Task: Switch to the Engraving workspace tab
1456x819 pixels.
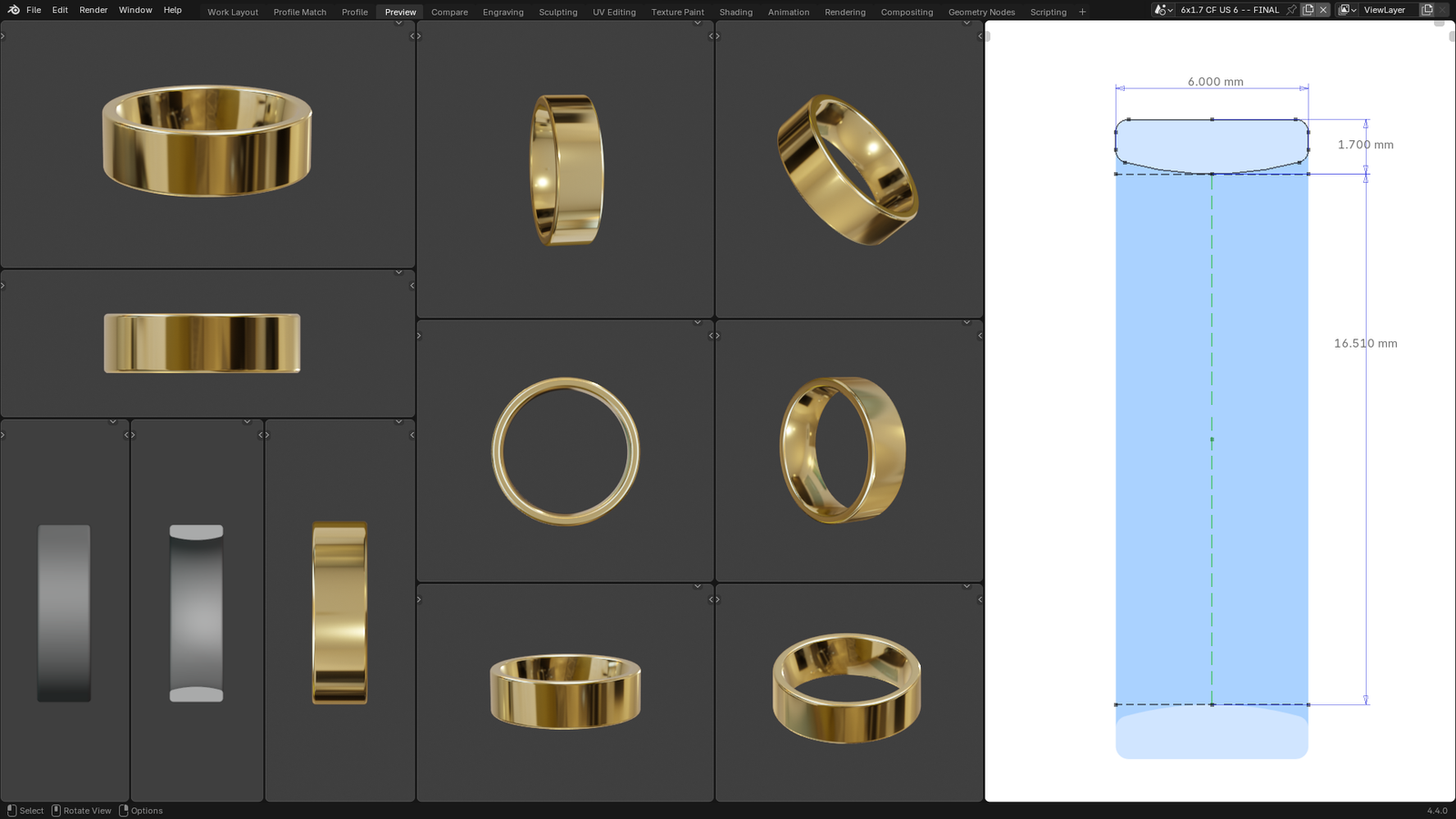Action: pyautogui.click(x=502, y=12)
